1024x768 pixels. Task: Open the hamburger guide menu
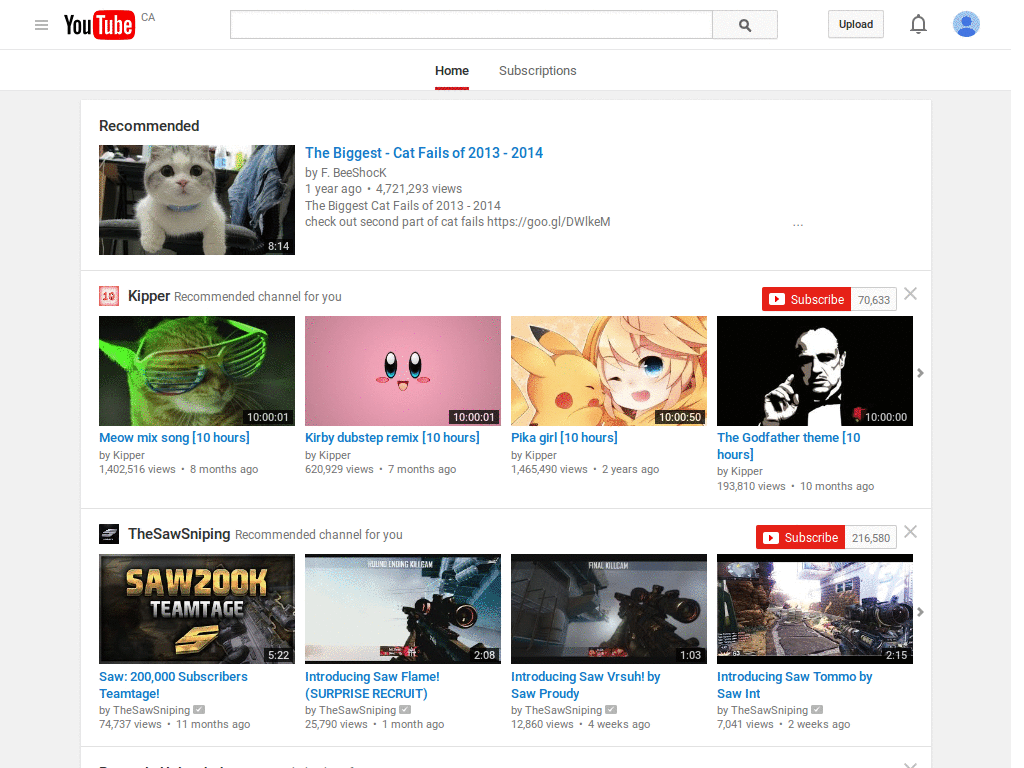click(x=41, y=25)
